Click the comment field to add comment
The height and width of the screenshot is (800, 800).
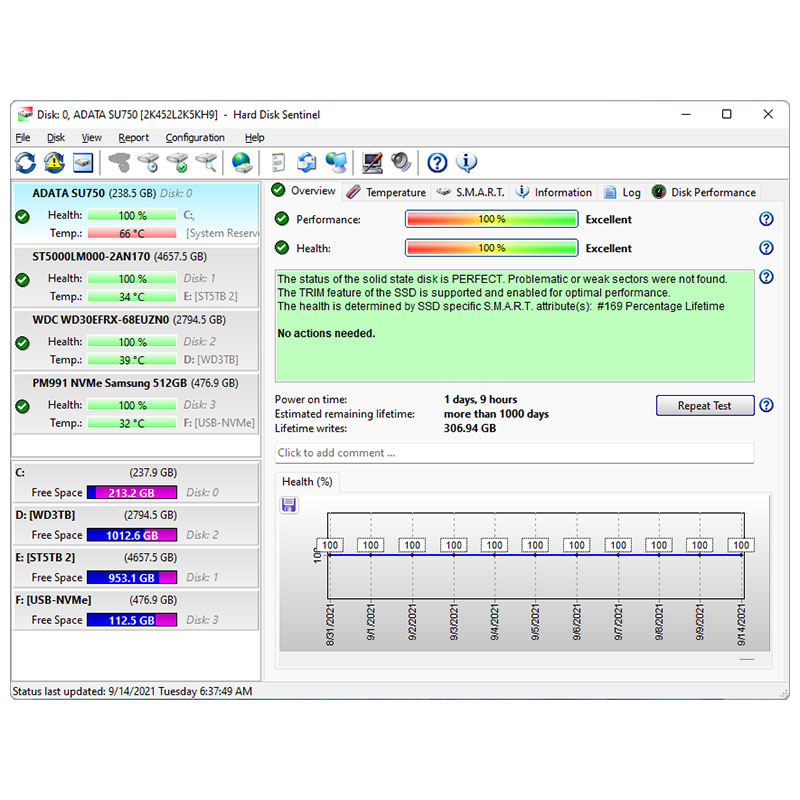pyautogui.click(x=514, y=453)
